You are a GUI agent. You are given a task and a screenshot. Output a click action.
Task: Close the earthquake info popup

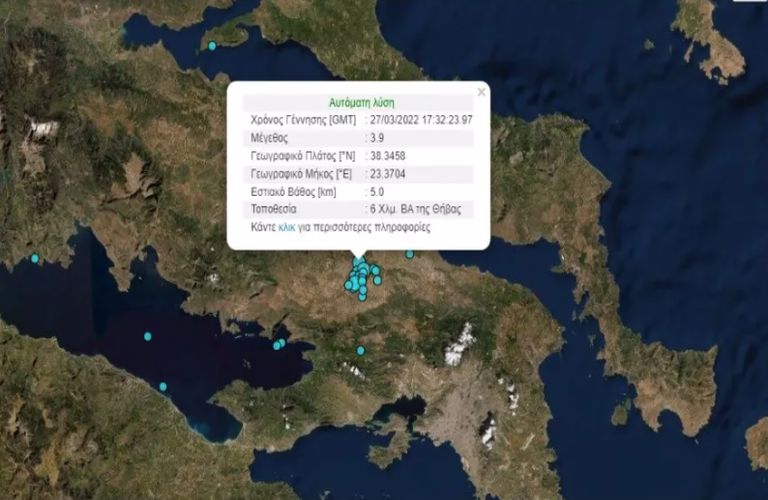click(x=481, y=92)
